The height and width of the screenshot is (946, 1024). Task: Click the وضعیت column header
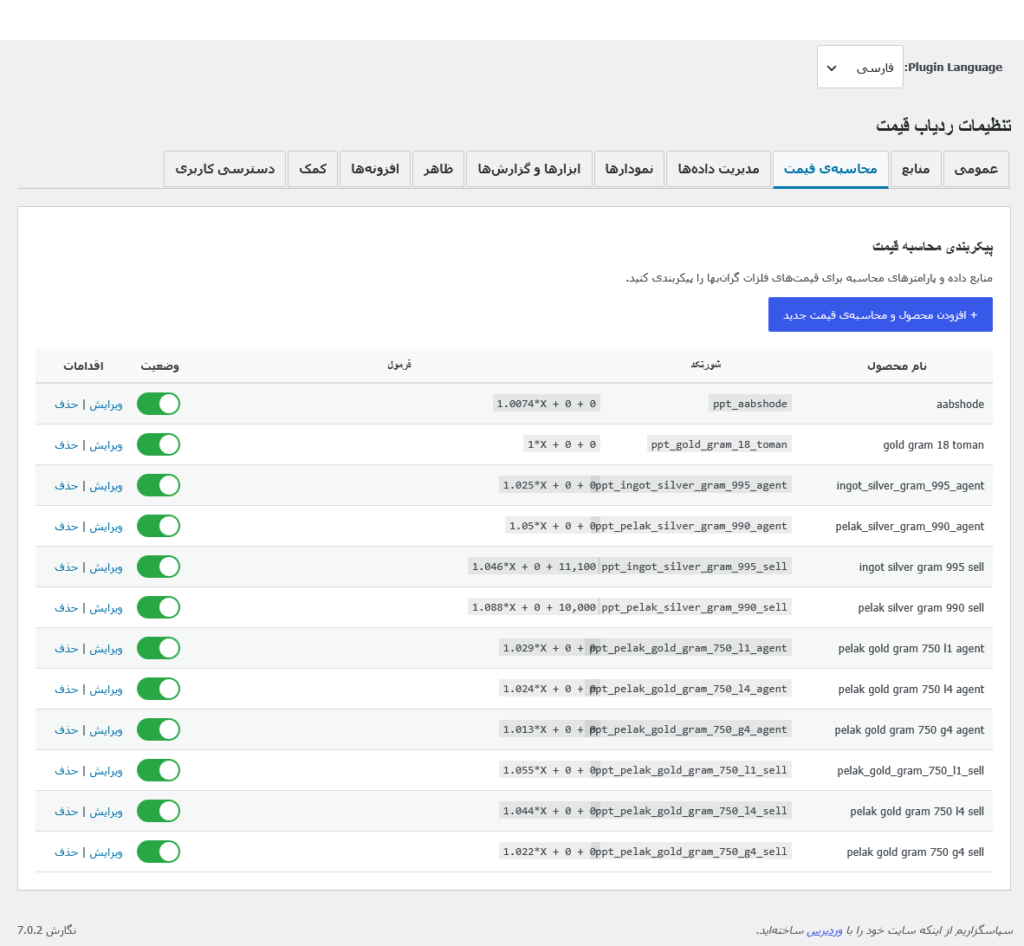click(x=159, y=366)
